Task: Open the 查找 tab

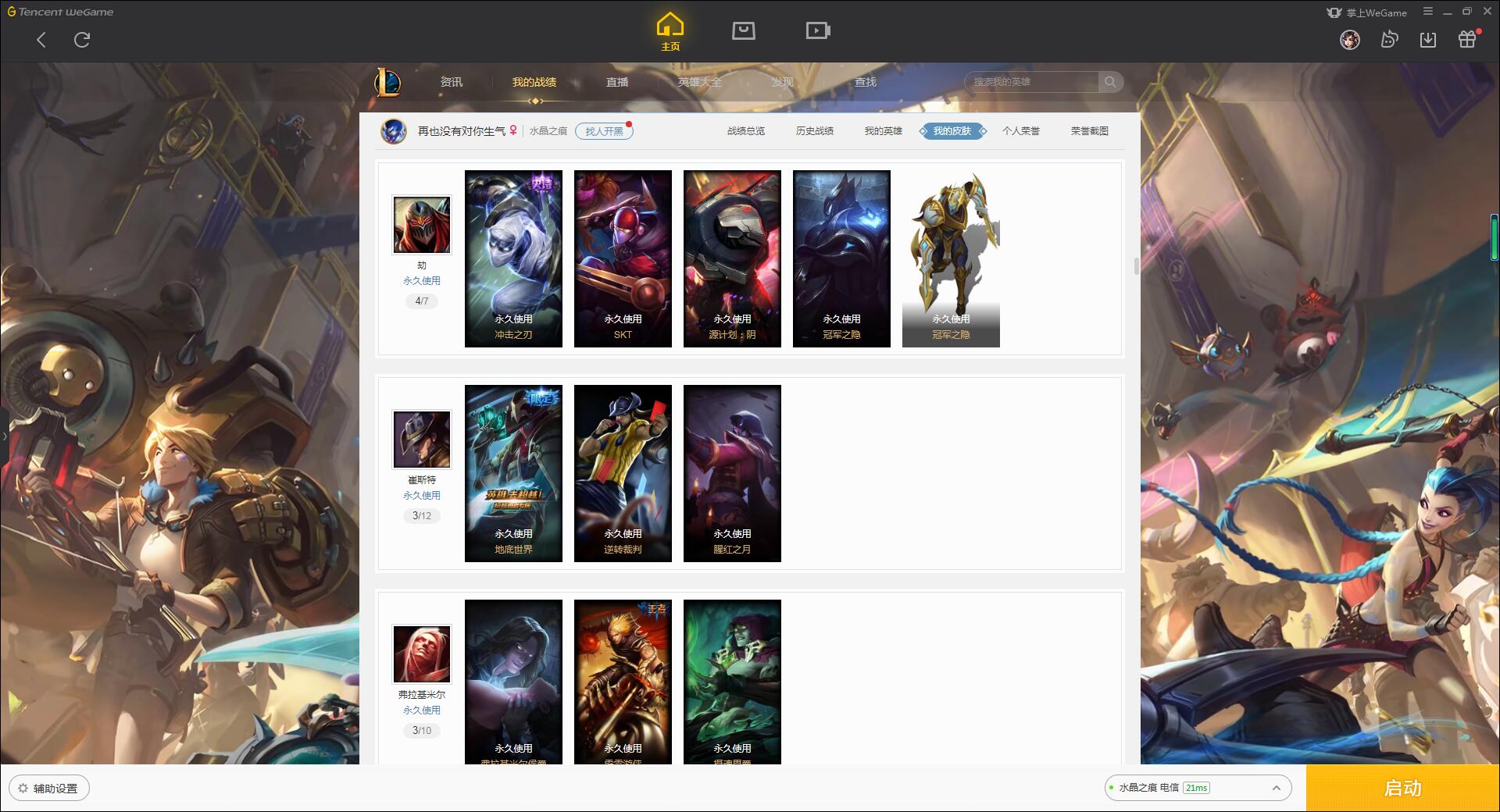Action: 866,82
